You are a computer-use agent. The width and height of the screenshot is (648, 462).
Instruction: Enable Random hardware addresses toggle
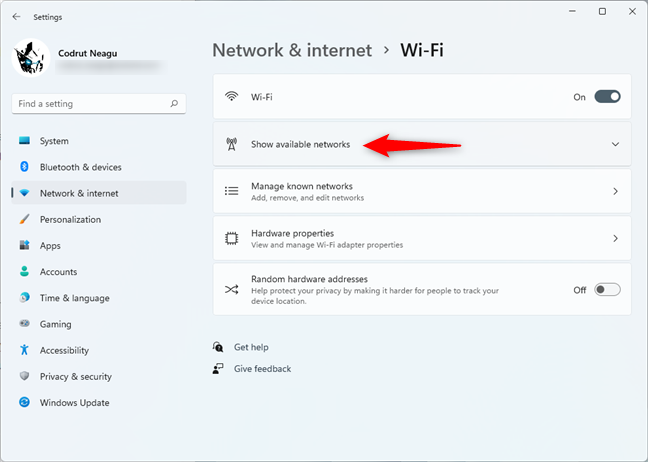(607, 290)
